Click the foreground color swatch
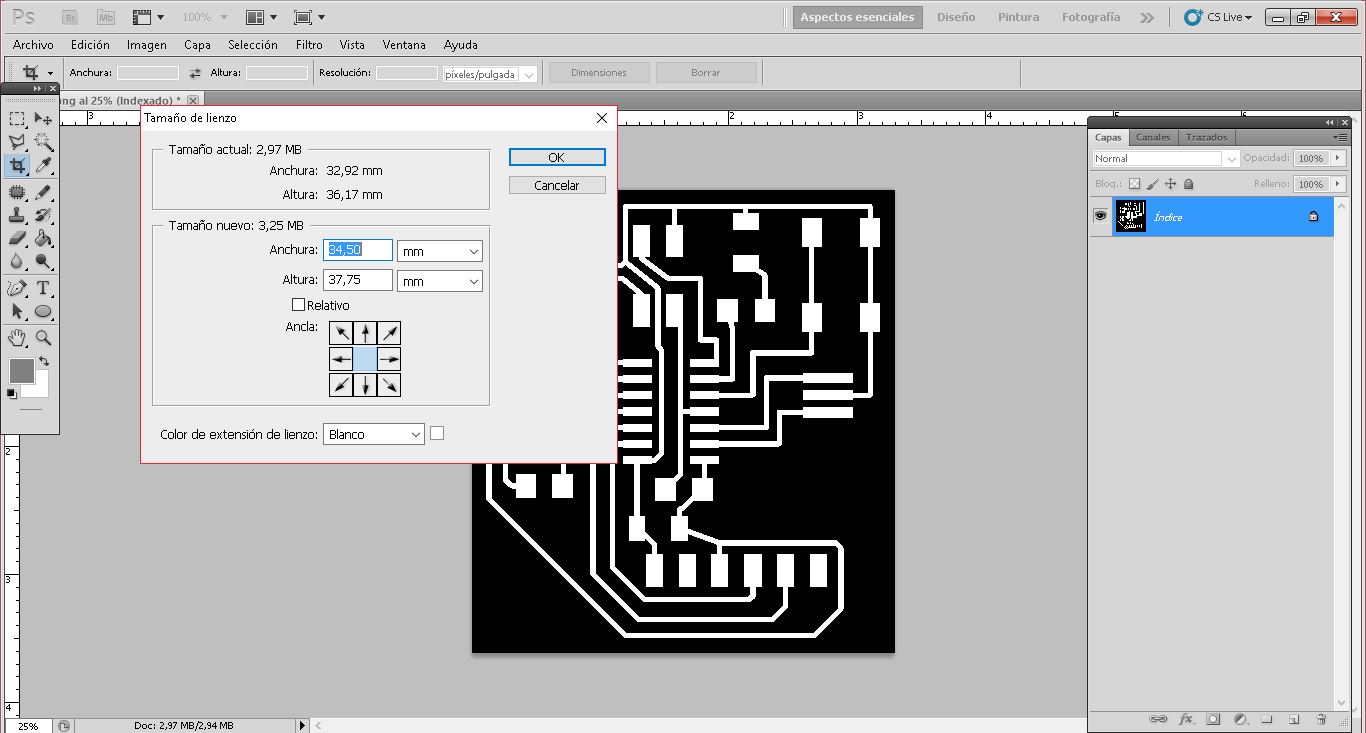1366x733 pixels. [21, 370]
